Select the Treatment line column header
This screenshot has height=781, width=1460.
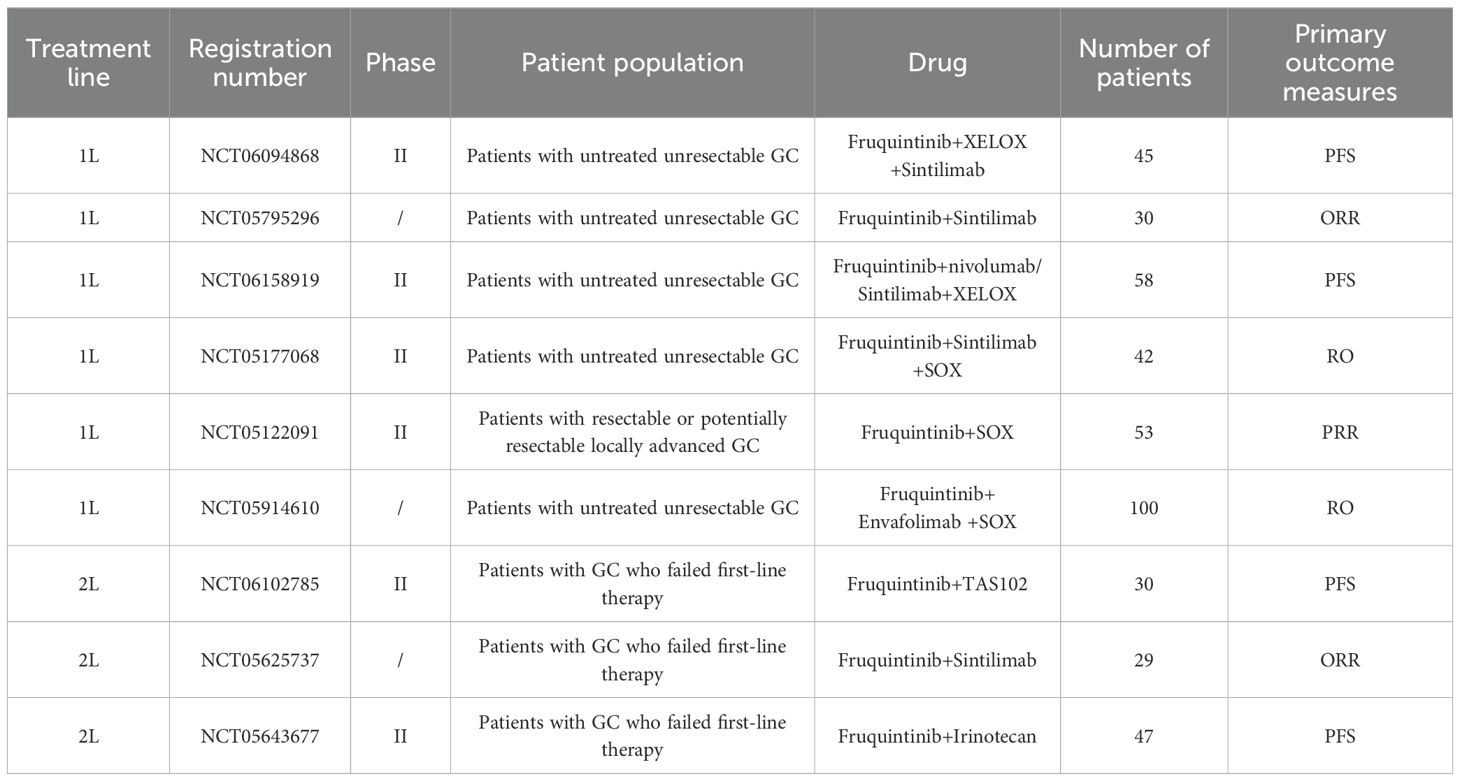click(x=88, y=62)
